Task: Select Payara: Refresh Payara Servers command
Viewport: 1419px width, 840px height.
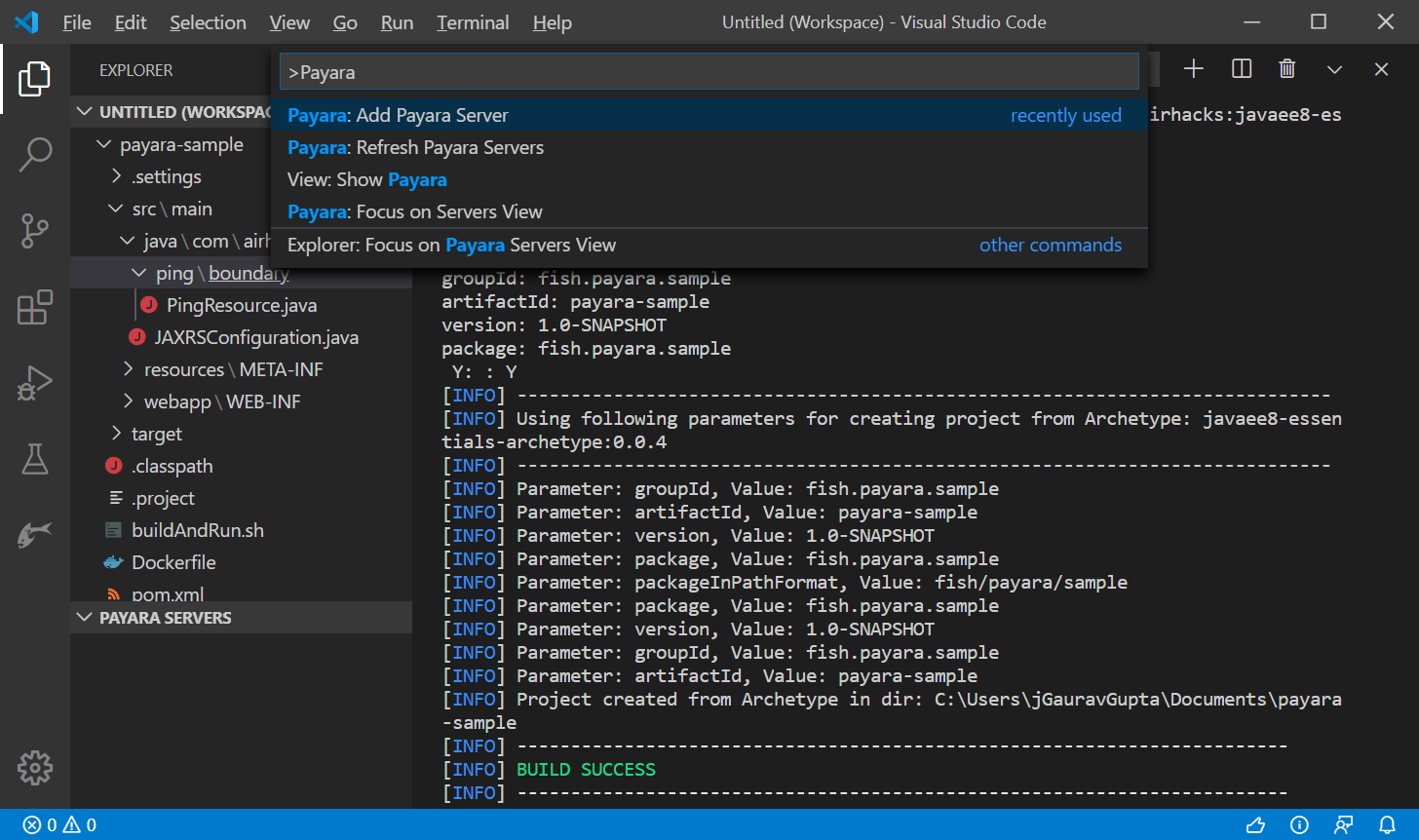Action: pos(416,148)
